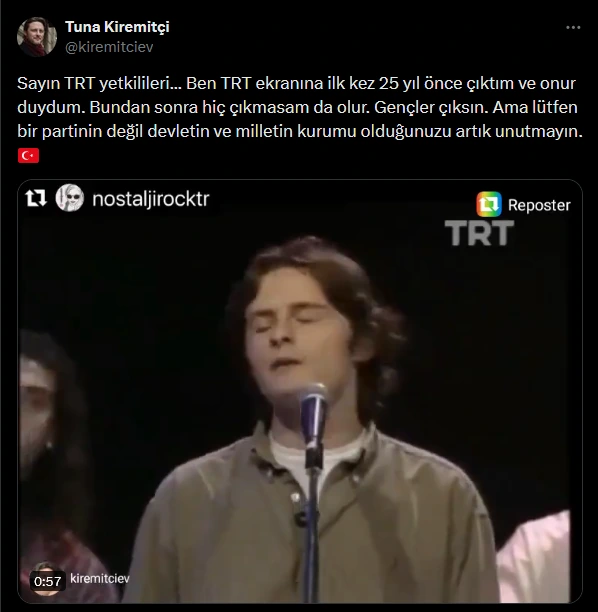The height and width of the screenshot is (612, 598).
Task: Open Tuna Kiremitçi's profile picture
Action: (37, 37)
